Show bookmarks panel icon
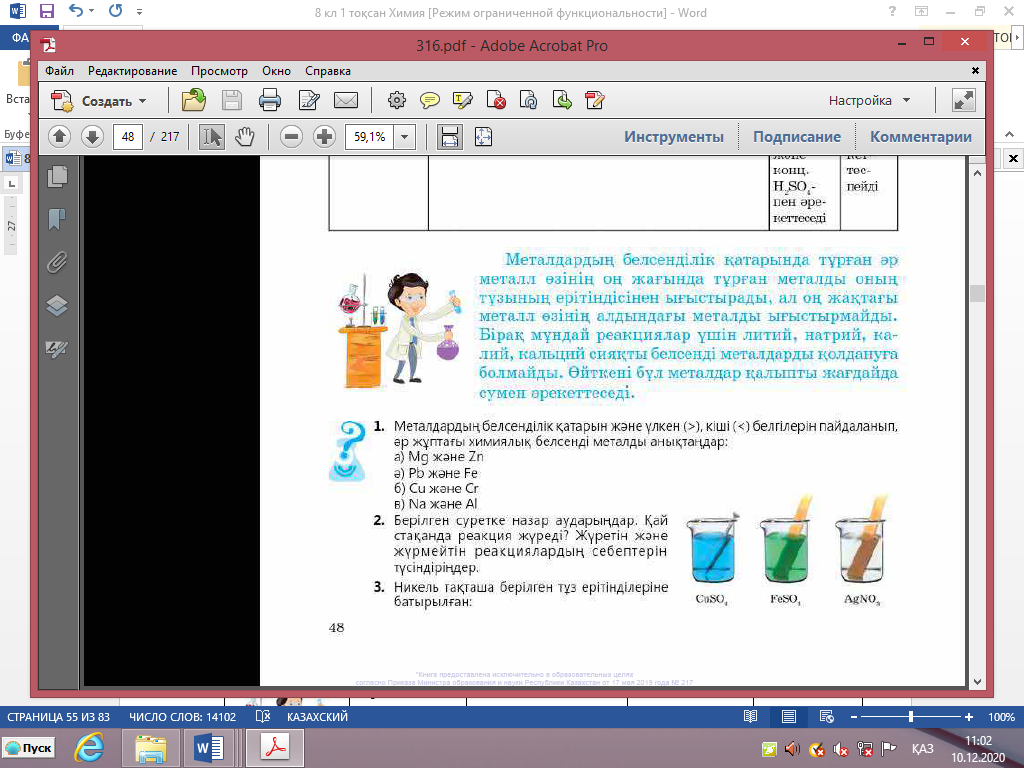Screen dimensions: 1024x768 [57, 219]
